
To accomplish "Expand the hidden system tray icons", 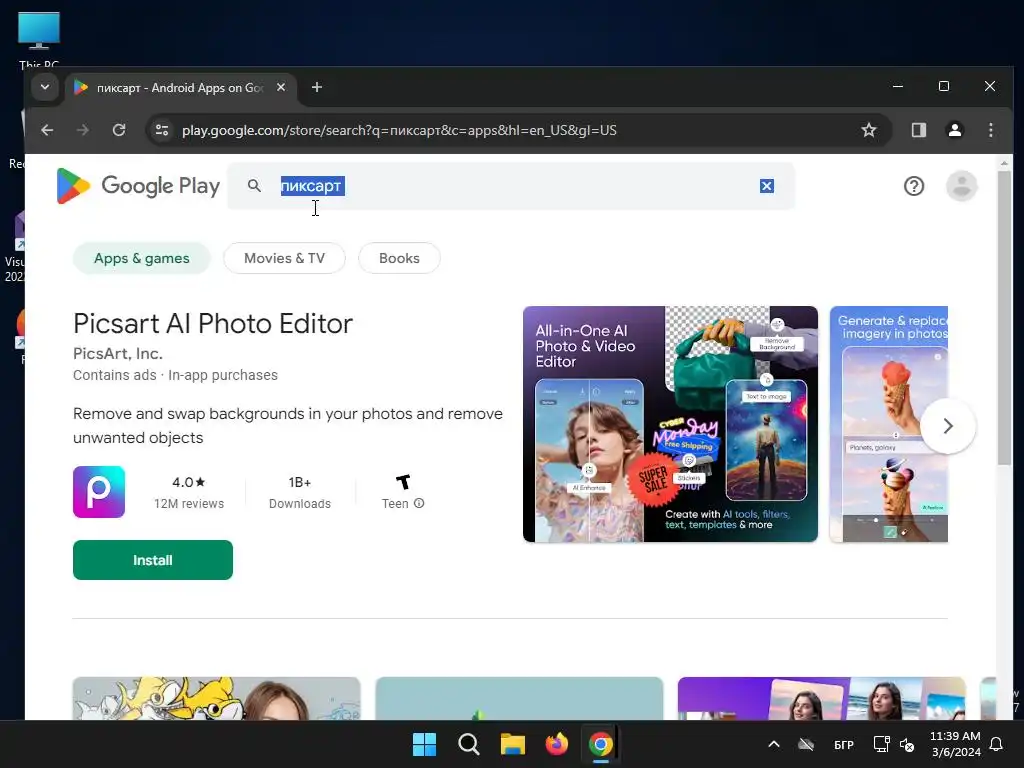I will (x=774, y=744).
